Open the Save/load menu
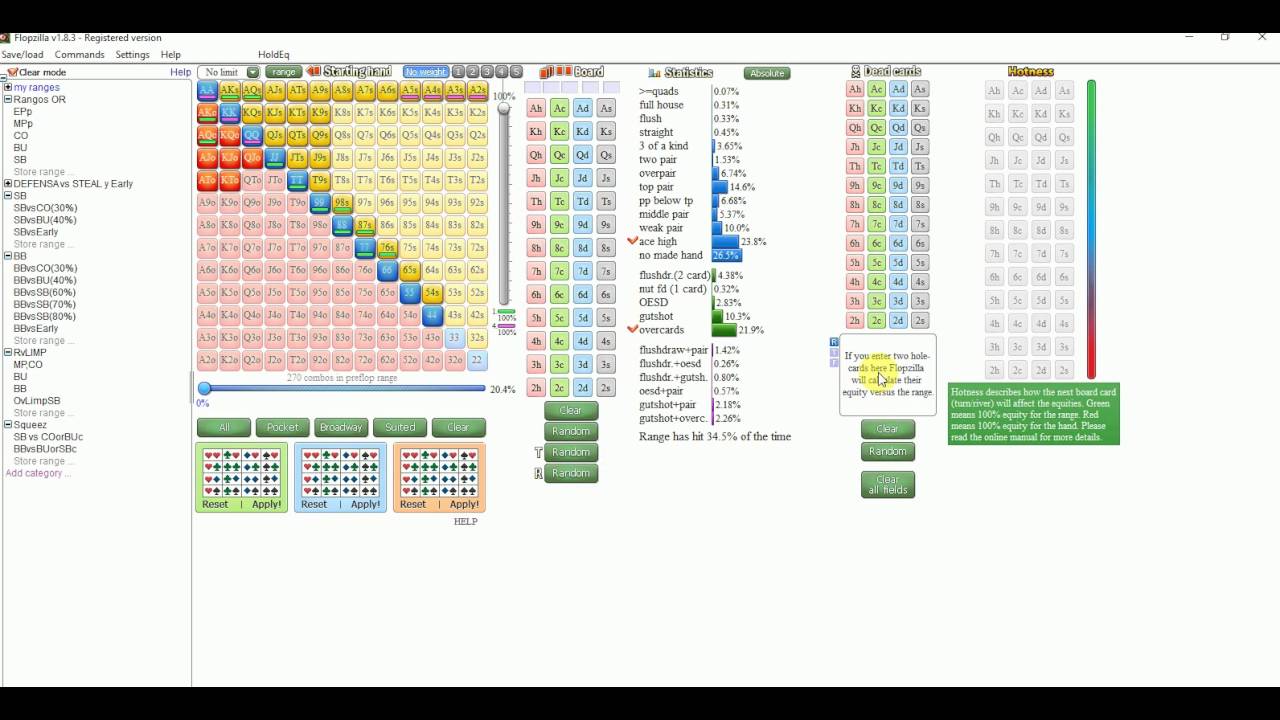Screen dimensions: 1280x720 [x=22, y=55]
